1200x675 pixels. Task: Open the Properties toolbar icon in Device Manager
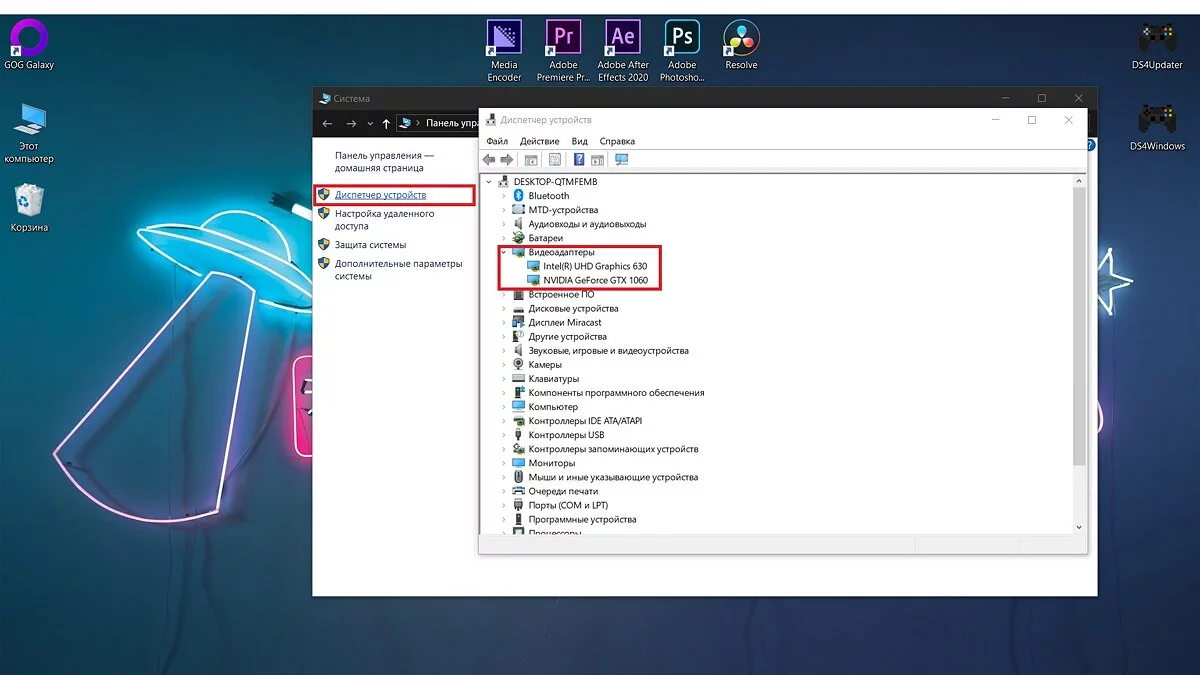tap(555, 160)
